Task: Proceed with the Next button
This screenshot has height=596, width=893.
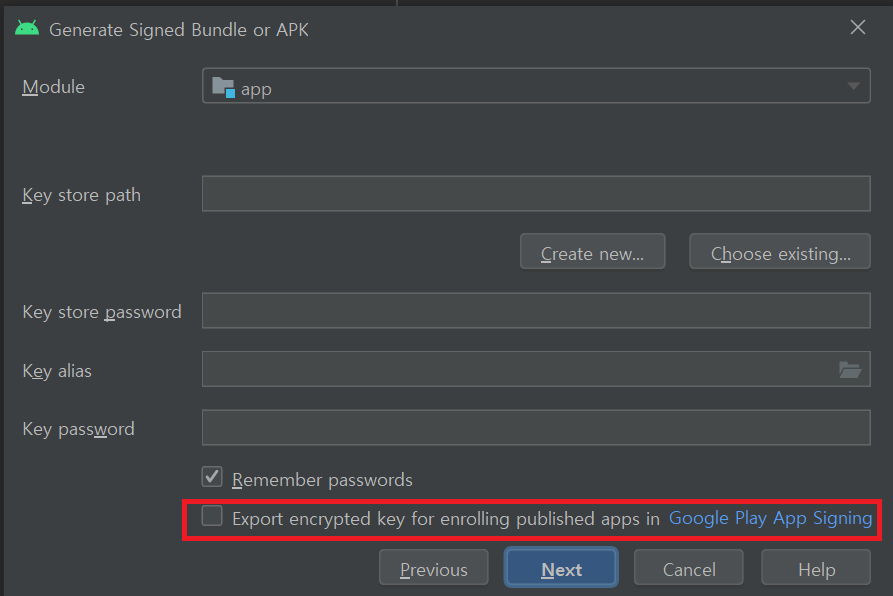Action: tap(561, 569)
